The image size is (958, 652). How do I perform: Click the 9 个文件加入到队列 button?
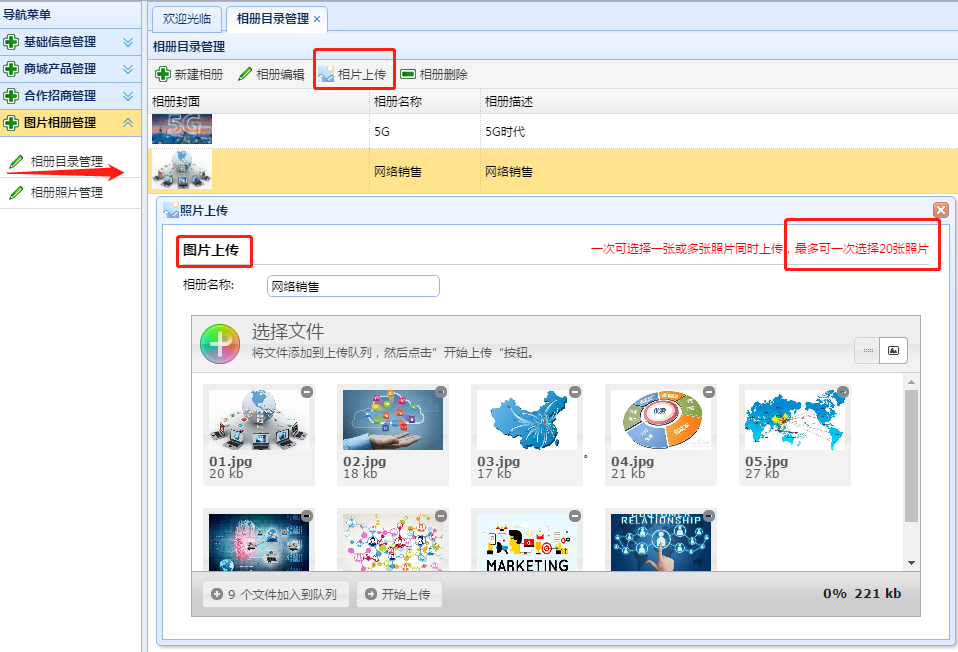pos(274,594)
